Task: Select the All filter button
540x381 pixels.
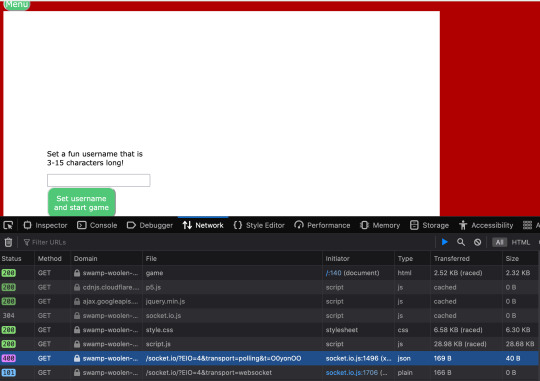Action: (499, 243)
